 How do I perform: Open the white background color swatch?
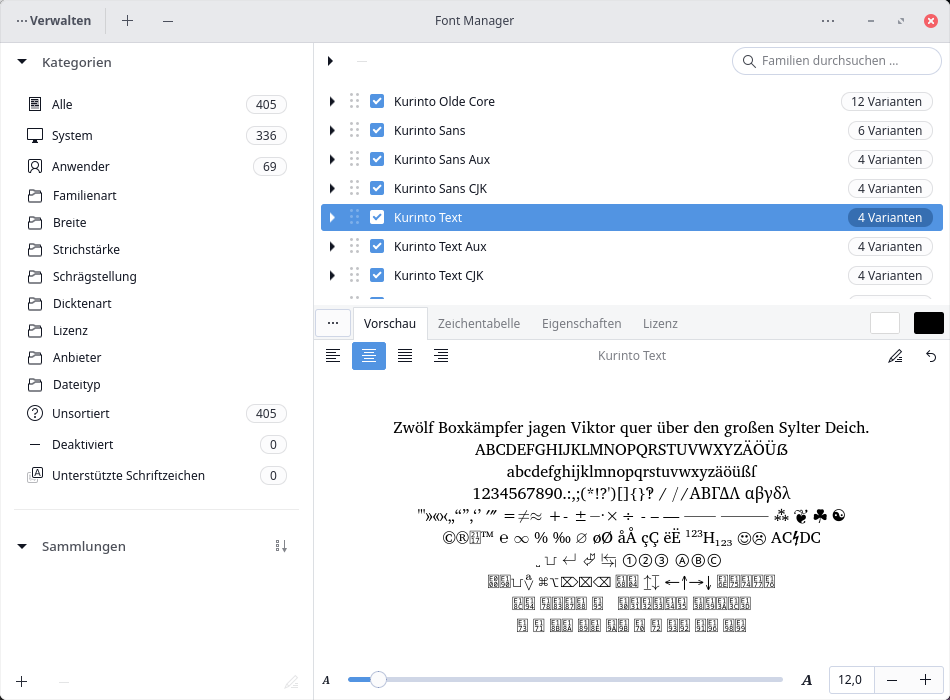coord(885,323)
